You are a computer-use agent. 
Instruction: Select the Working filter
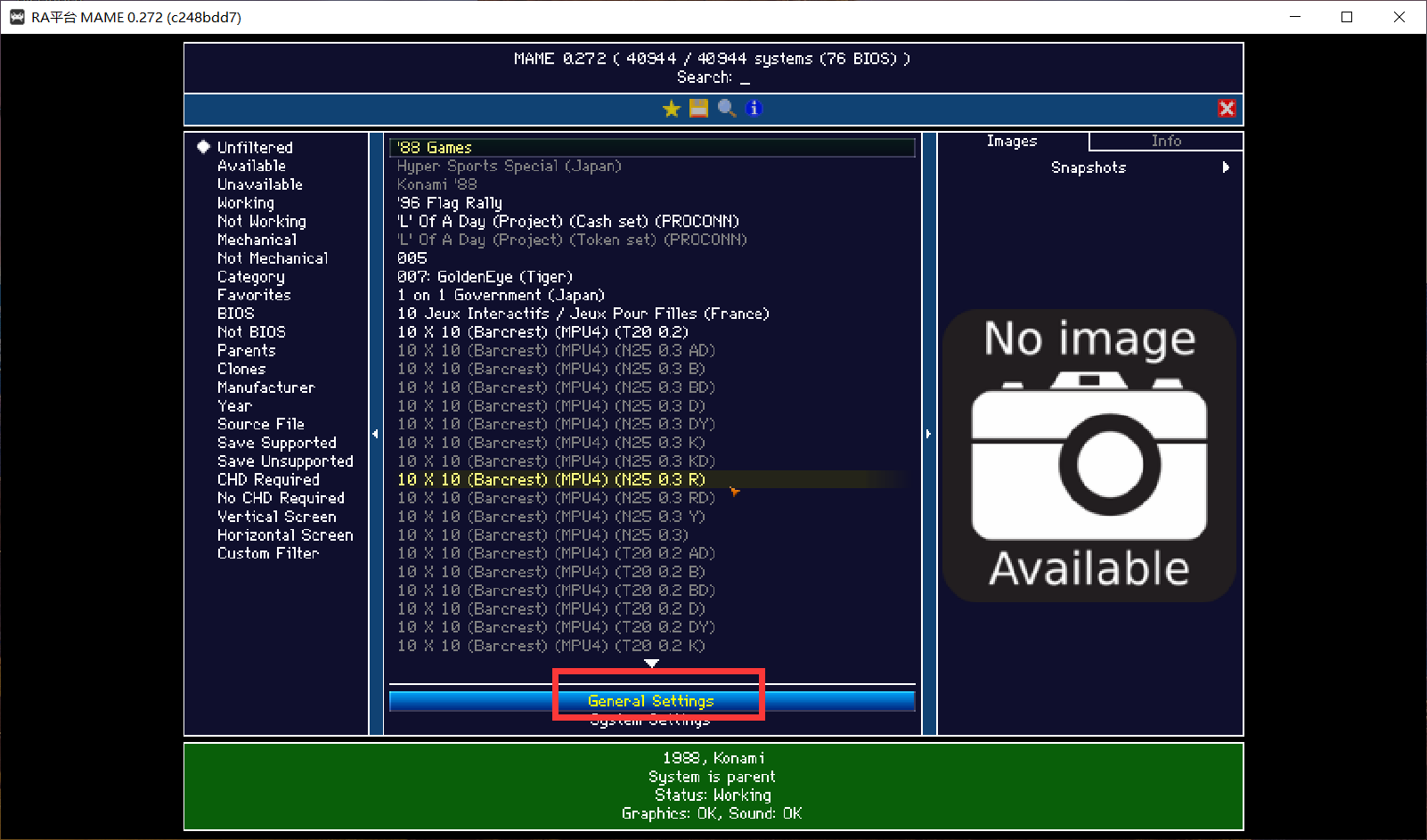coord(246,203)
